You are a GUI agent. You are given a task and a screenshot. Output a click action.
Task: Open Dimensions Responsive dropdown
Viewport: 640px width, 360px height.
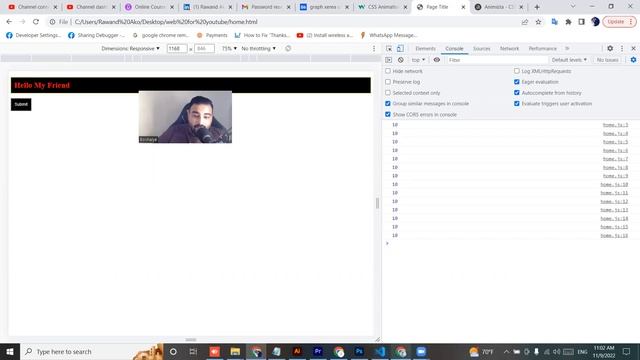130,48
